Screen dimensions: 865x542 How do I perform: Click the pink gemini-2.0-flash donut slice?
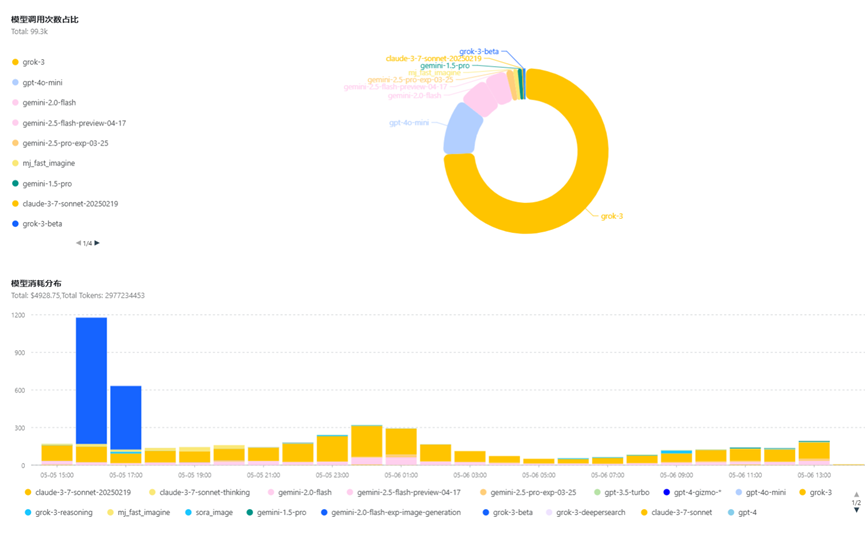point(481,99)
